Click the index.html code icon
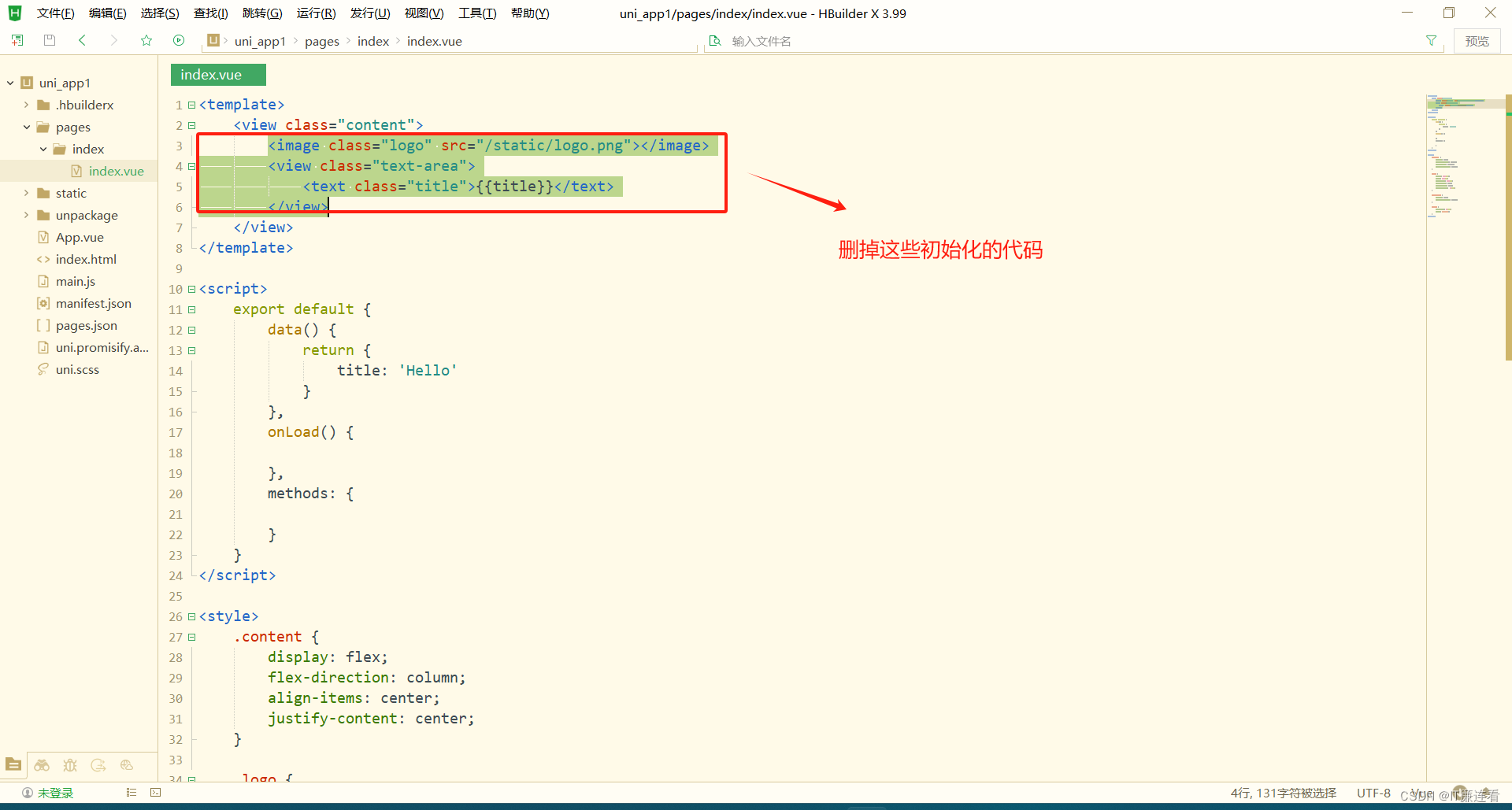The image size is (1512, 810). pyautogui.click(x=43, y=259)
